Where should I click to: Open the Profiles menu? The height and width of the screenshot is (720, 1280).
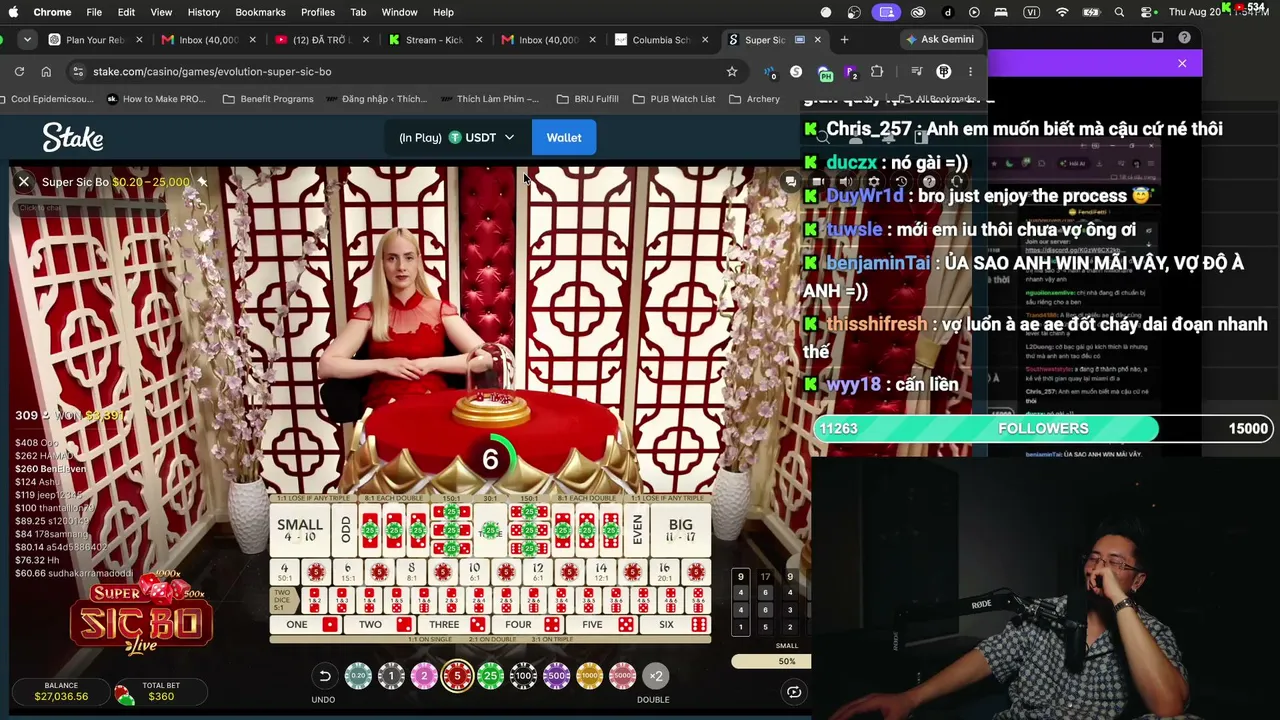coord(318,12)
